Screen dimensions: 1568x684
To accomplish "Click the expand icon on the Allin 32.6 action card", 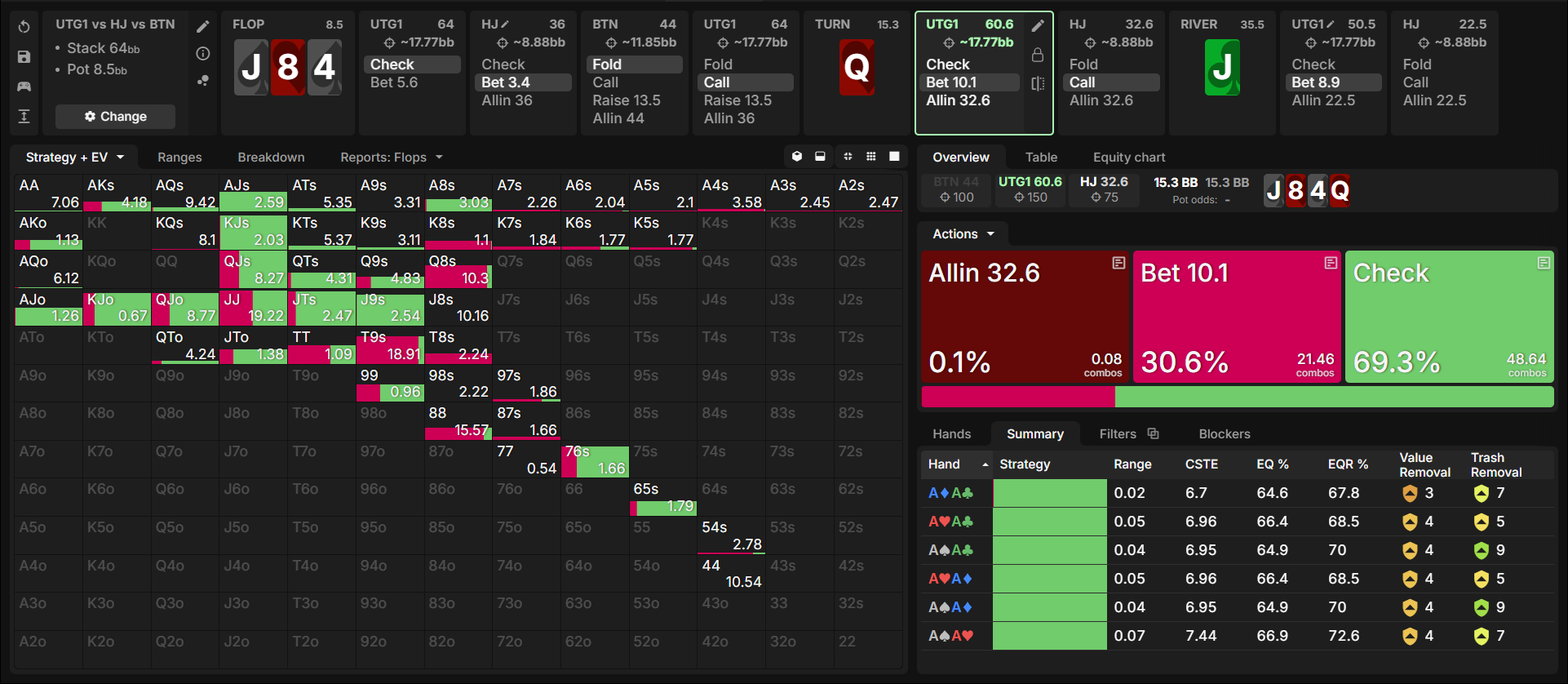I will coord(1118,263).
